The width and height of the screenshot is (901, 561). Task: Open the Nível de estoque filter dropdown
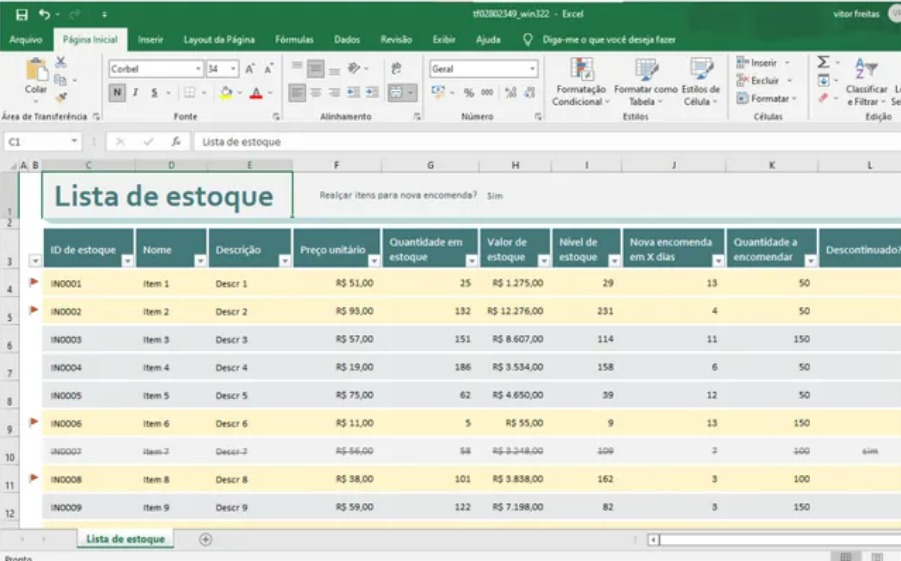(614, 261)
